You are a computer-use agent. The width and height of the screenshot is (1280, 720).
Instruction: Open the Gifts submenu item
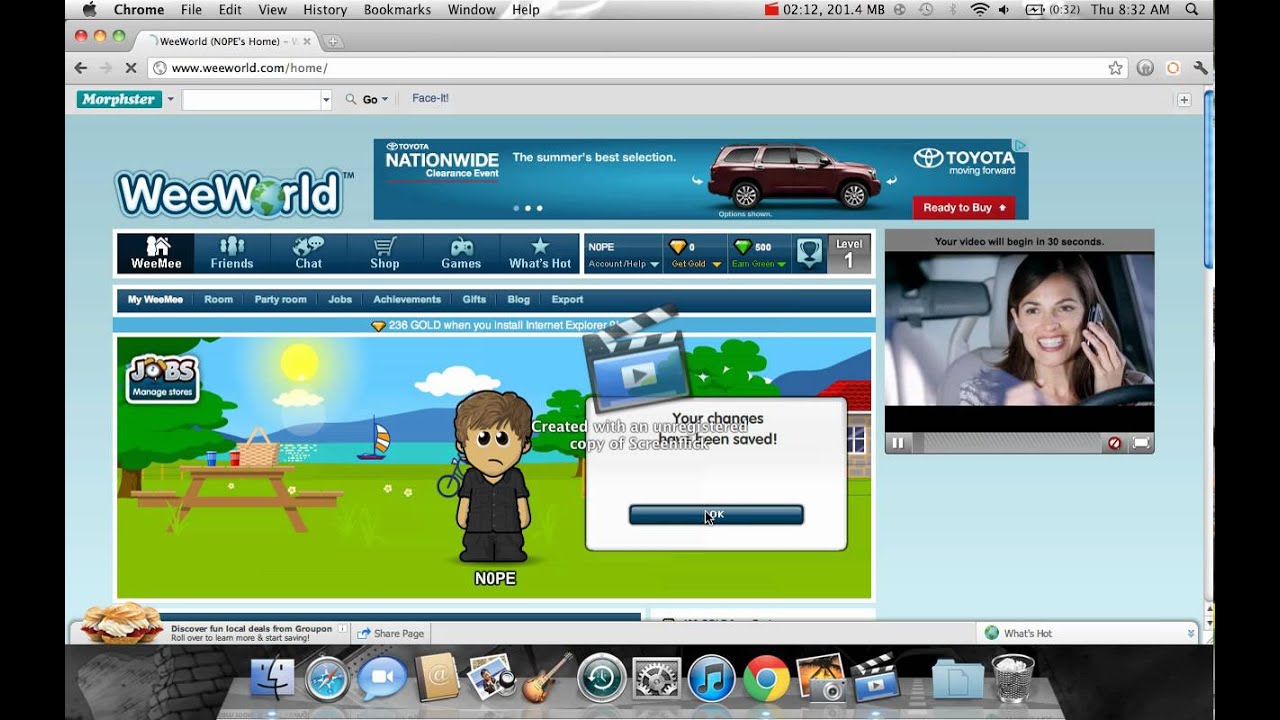[474, 300]
